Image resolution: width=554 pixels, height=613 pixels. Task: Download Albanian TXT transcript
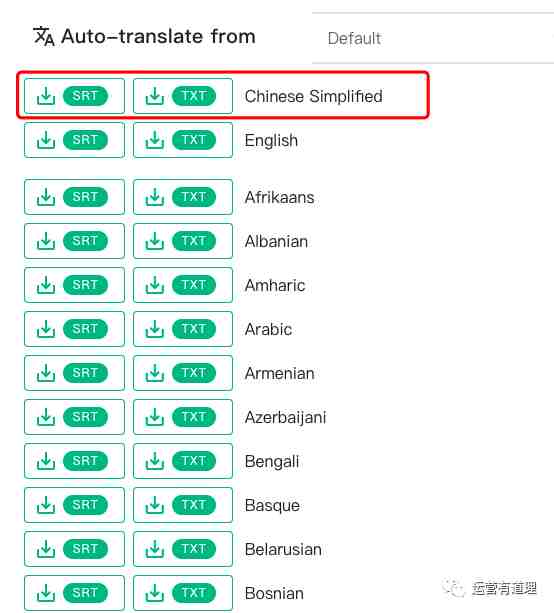pyautogui.click(x=183, y=241)
